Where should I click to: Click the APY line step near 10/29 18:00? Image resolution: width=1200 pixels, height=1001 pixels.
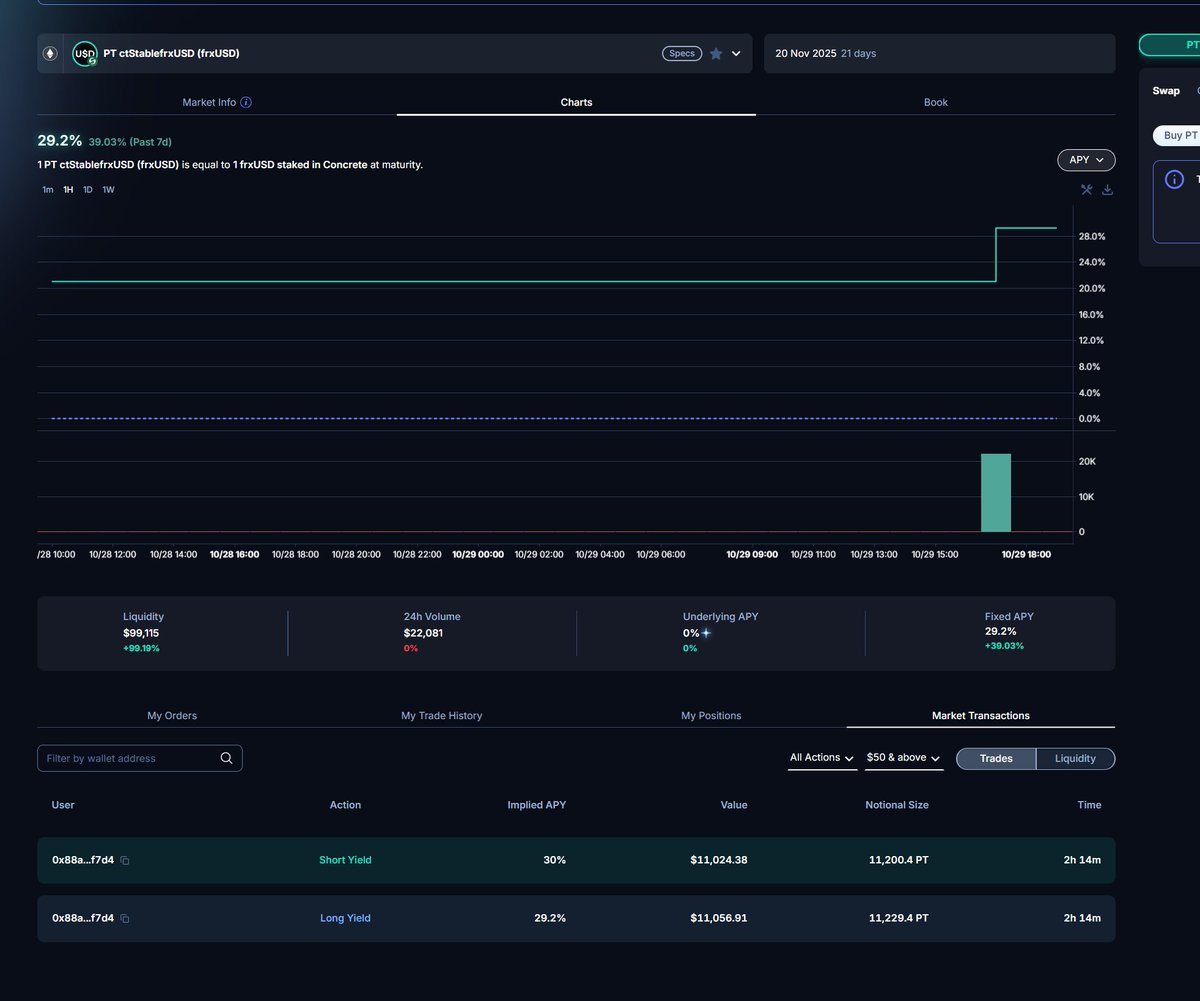click(996, 254)
